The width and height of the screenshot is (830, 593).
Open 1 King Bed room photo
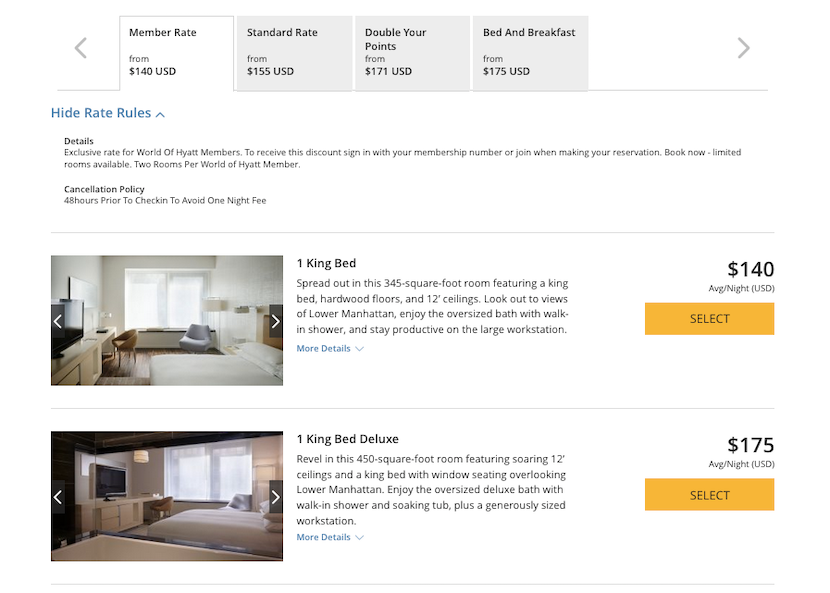[x=167, y=320]
